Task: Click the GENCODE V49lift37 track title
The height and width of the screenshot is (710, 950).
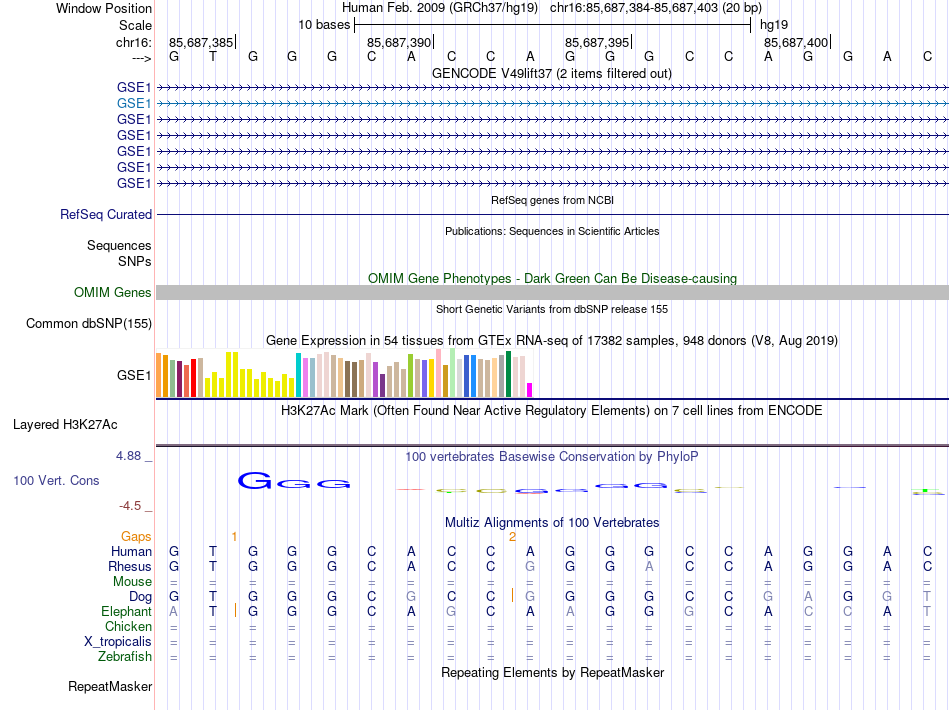Action: (551, 73)
